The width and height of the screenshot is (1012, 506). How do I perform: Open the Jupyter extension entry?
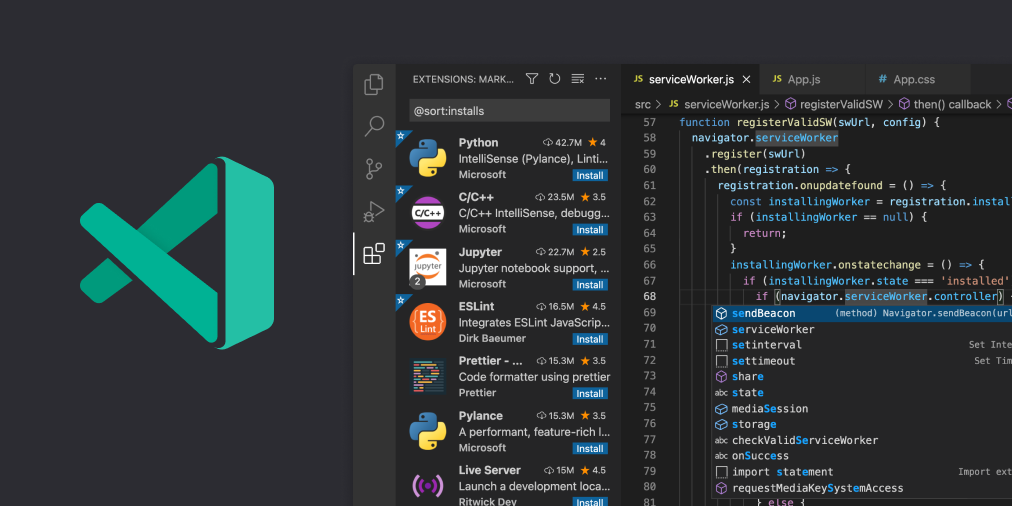coord(508,266)
